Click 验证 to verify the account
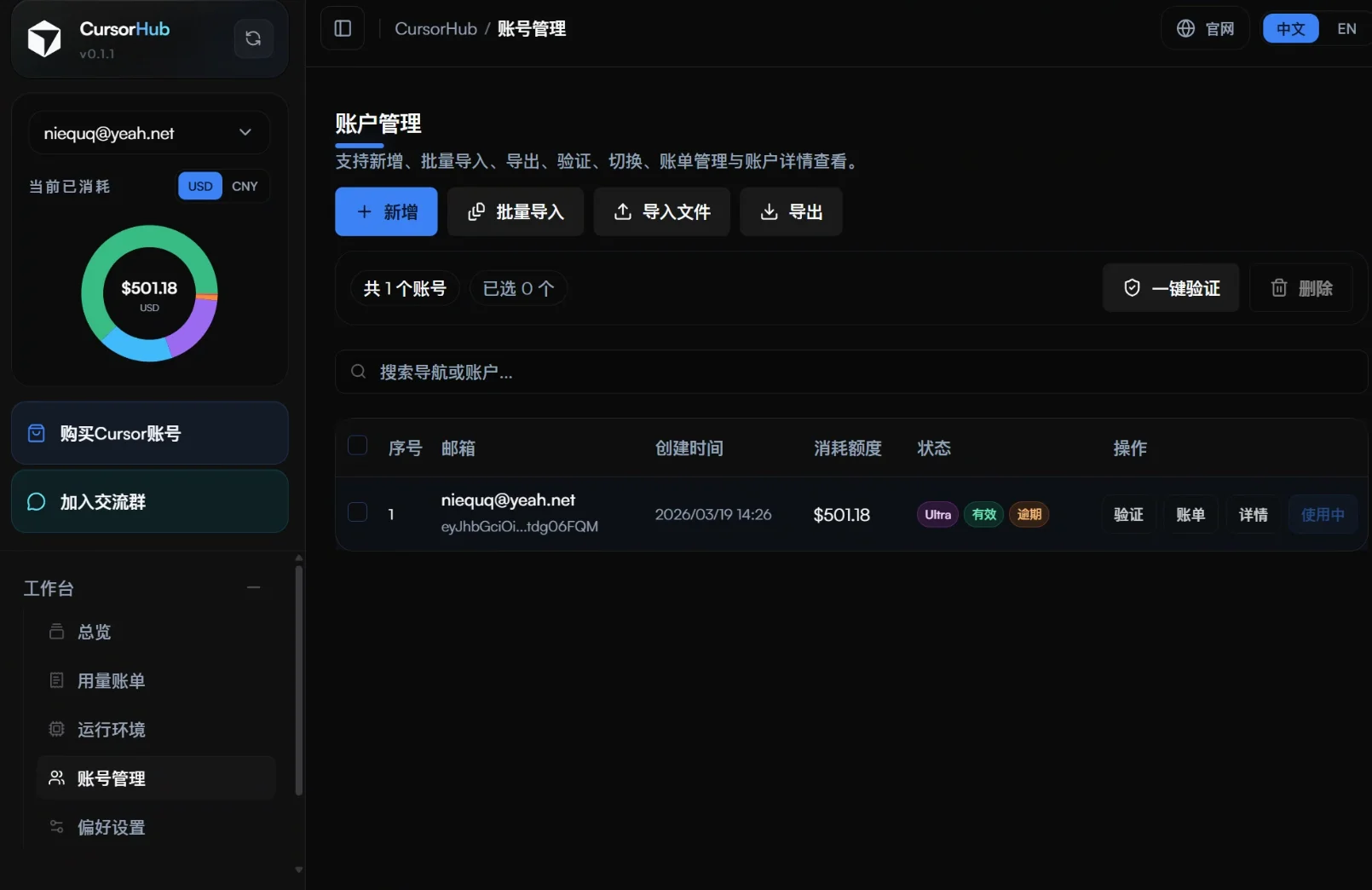The height and width of the screenshot is (890, 1372). (x=1127, y=514)
